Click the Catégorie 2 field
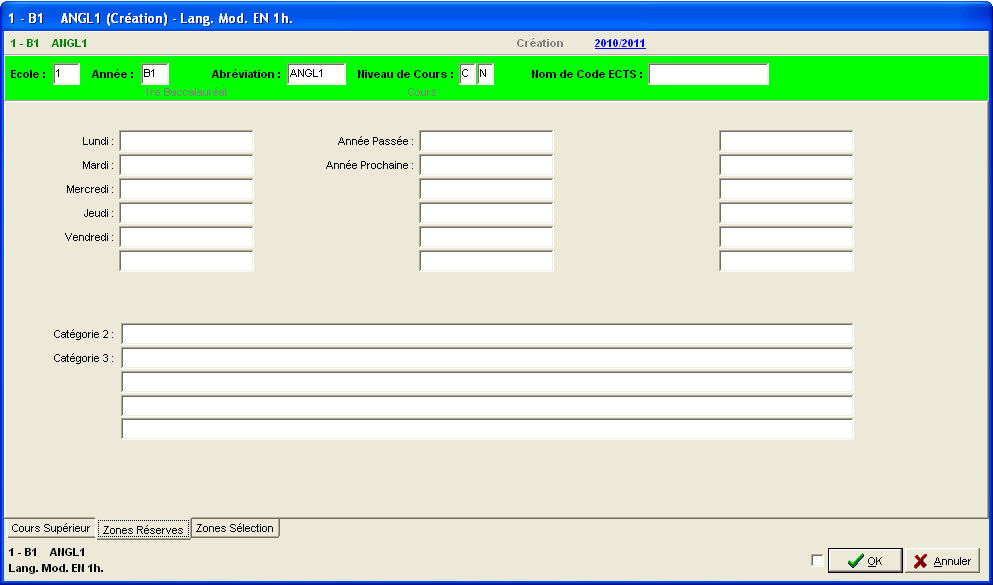 487,334
